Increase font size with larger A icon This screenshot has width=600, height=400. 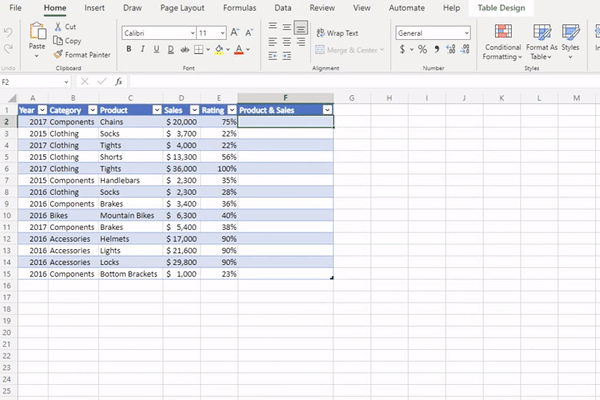235,33
